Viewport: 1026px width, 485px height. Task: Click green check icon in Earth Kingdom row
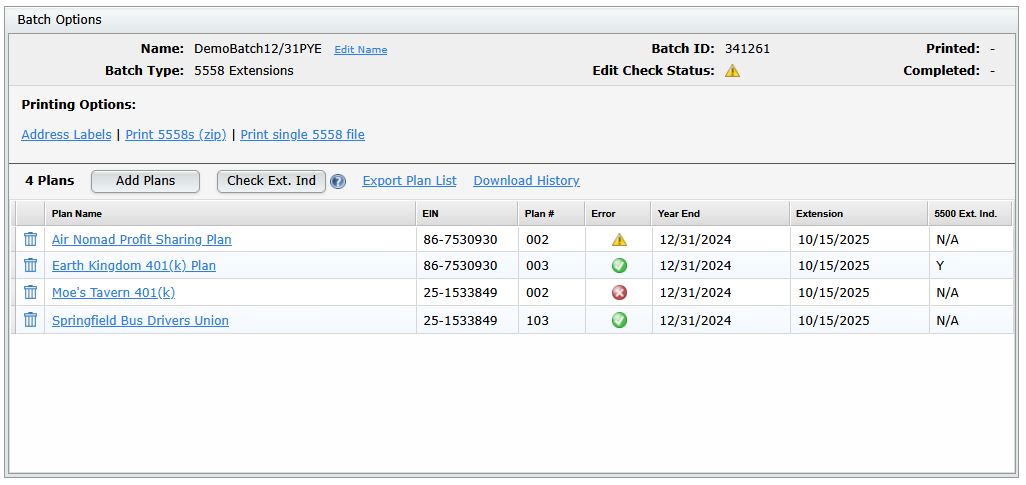coord(619,266)
